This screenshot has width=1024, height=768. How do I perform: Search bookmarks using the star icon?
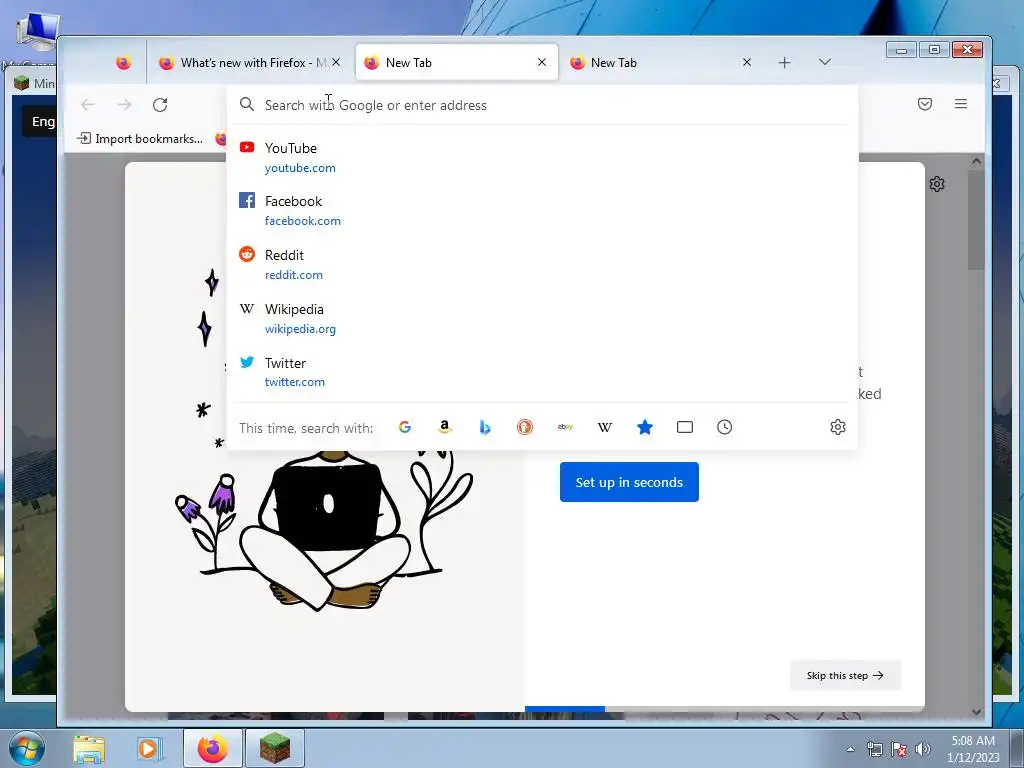645,427
